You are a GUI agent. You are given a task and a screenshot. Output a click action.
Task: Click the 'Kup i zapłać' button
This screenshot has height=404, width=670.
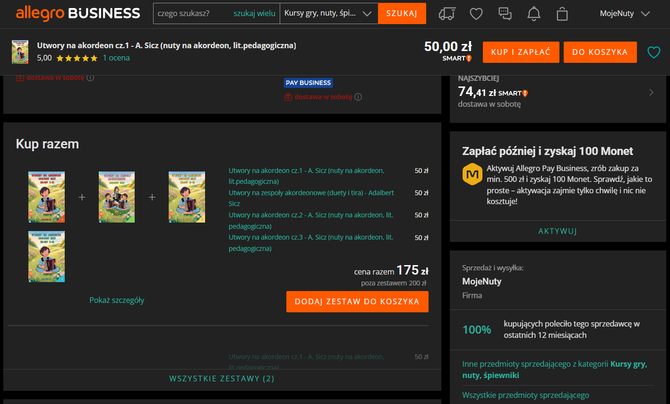click(520, 51)
